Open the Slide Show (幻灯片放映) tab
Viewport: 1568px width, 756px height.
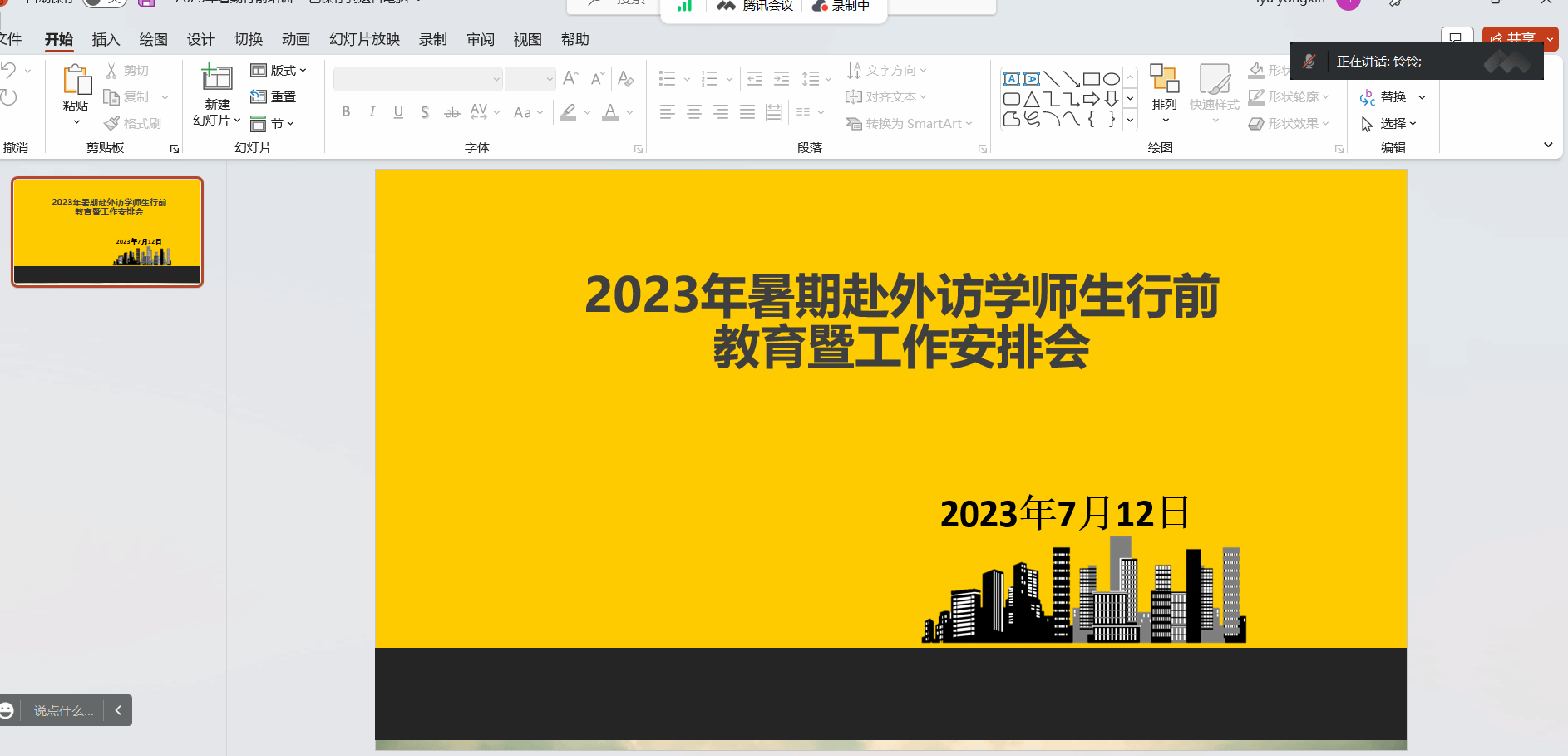(x=364, y=39)
